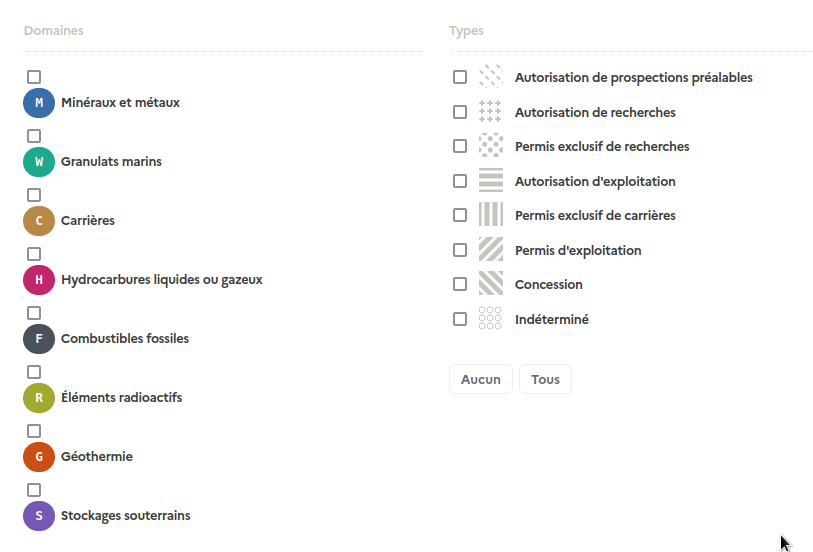Check Autorisation de prospections préalables checkbox

[x=460, y=77]
